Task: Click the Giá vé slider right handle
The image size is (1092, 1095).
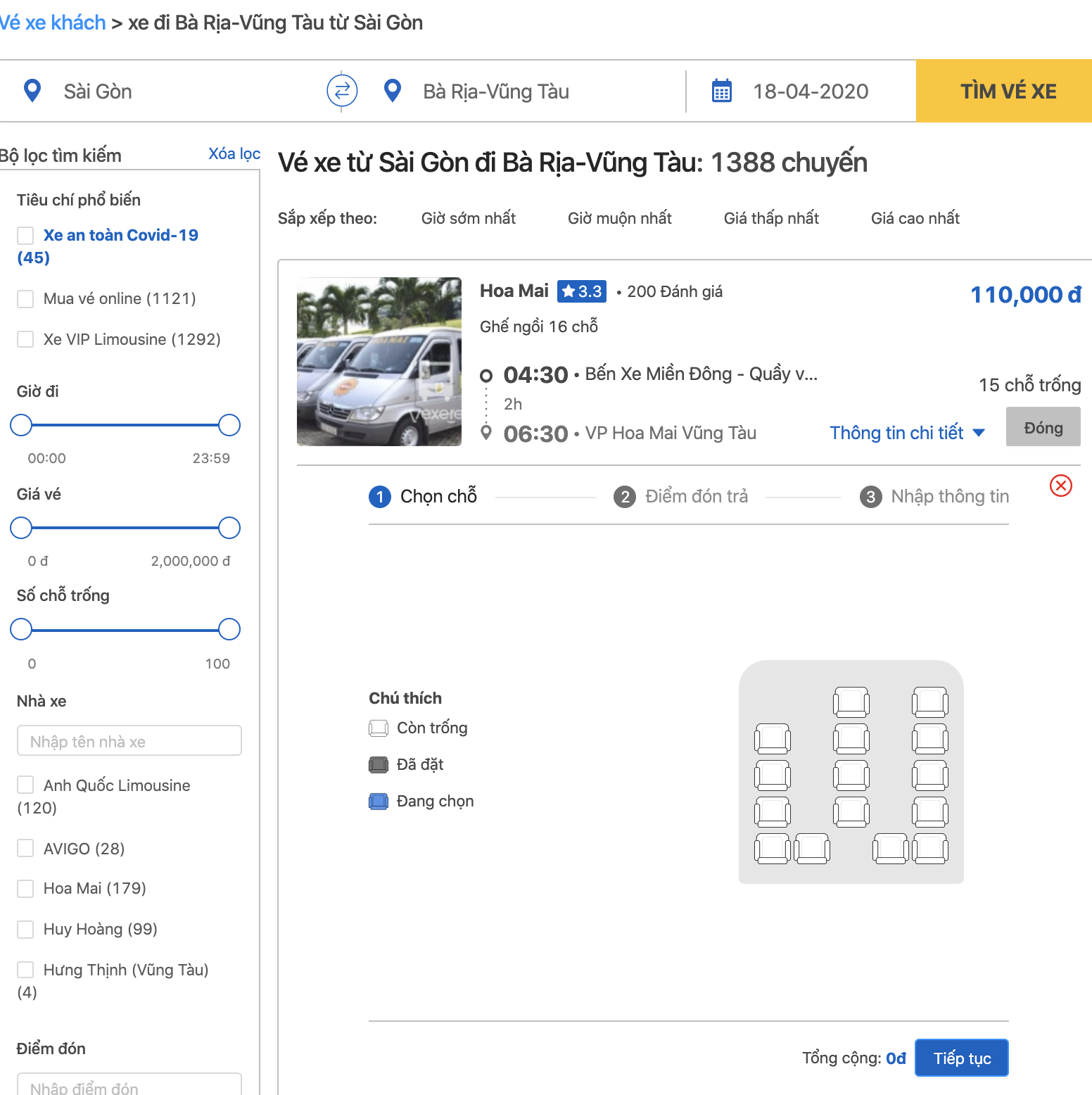Action: (229, 528)
